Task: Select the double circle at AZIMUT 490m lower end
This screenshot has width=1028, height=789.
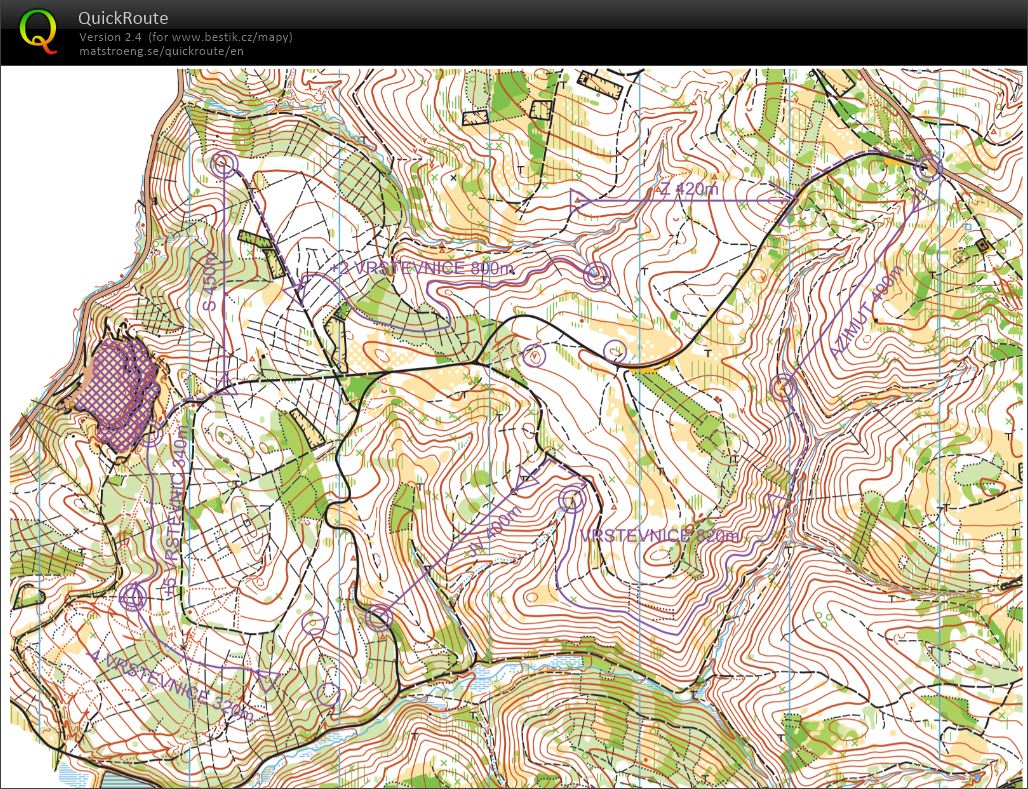Action: coord(783,387)
